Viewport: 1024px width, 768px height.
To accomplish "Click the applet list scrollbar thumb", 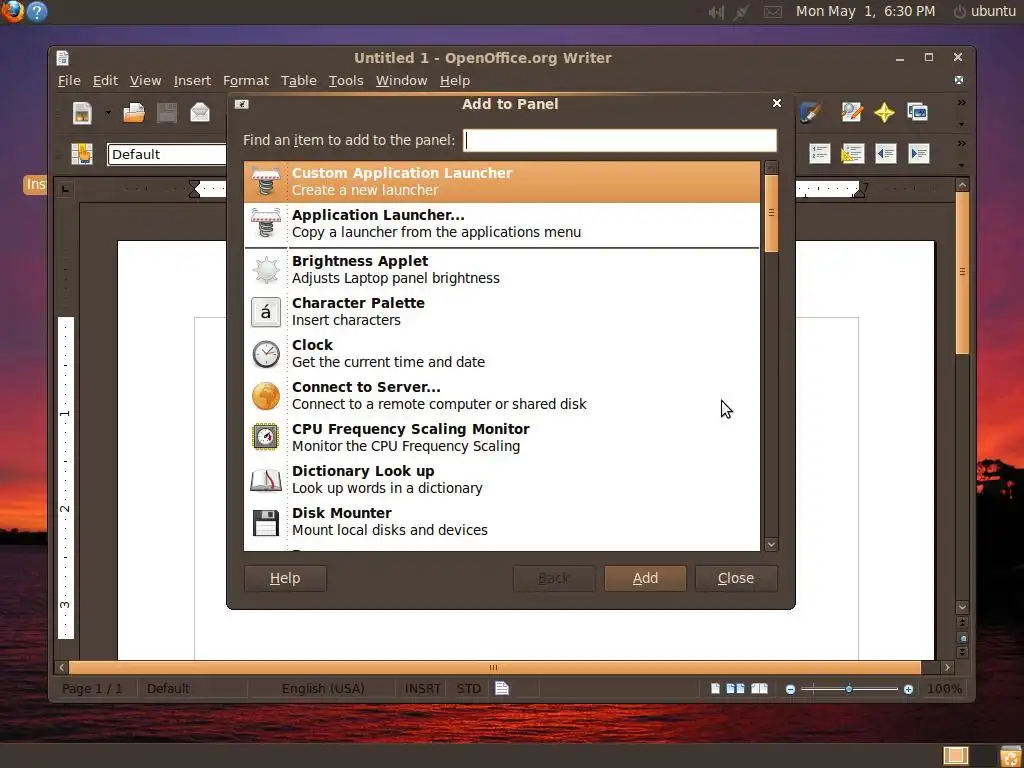I will 771,213.
